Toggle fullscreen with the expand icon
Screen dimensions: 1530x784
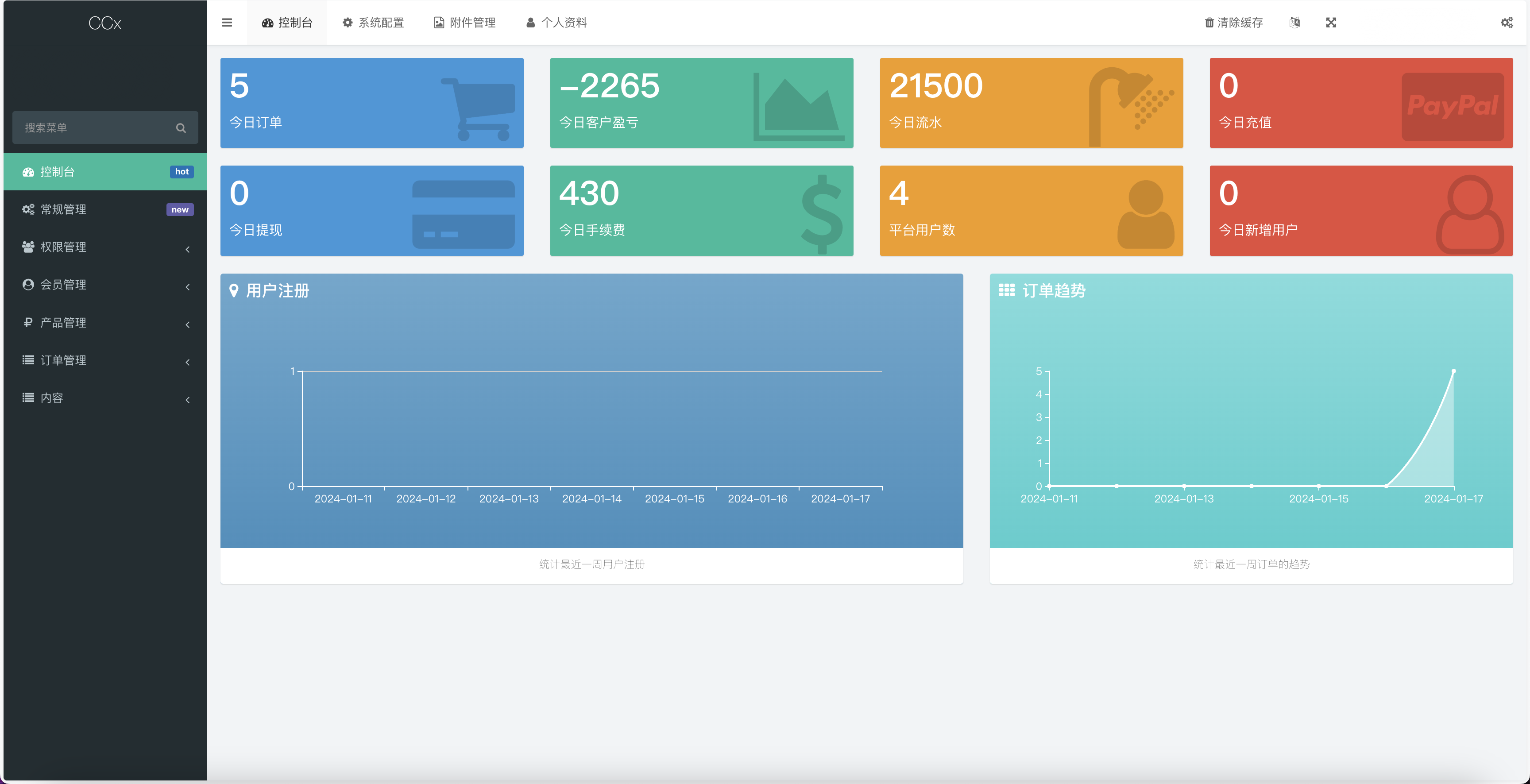click(1331, 23)
